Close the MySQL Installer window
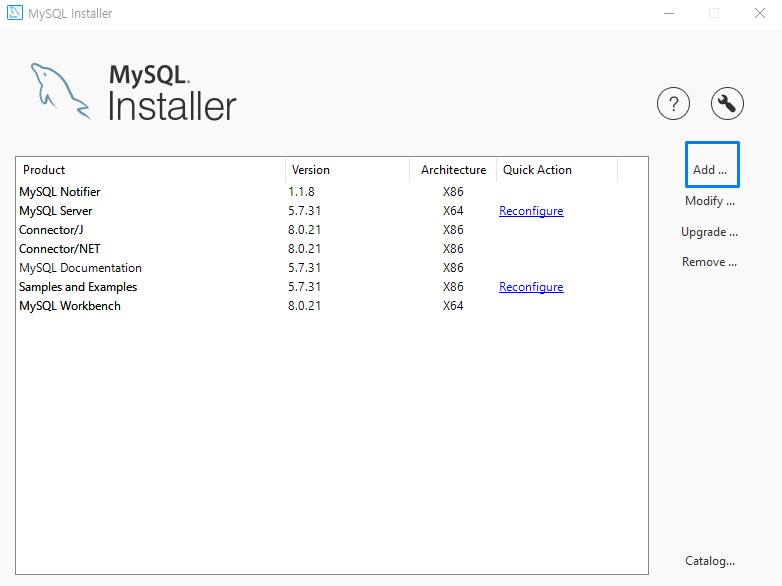 (760, 13)
